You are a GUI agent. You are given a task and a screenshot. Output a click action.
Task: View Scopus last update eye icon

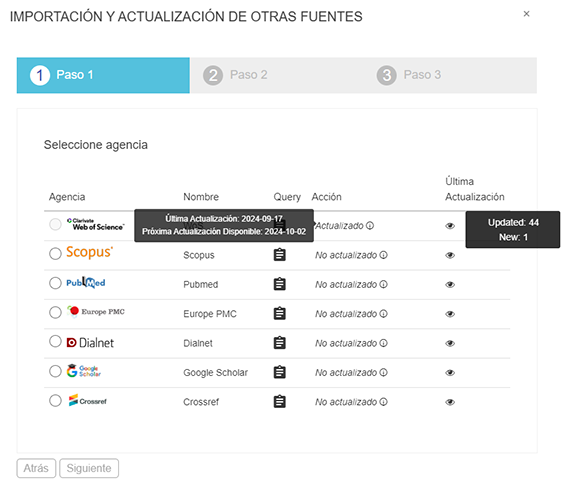click(450, 255)
